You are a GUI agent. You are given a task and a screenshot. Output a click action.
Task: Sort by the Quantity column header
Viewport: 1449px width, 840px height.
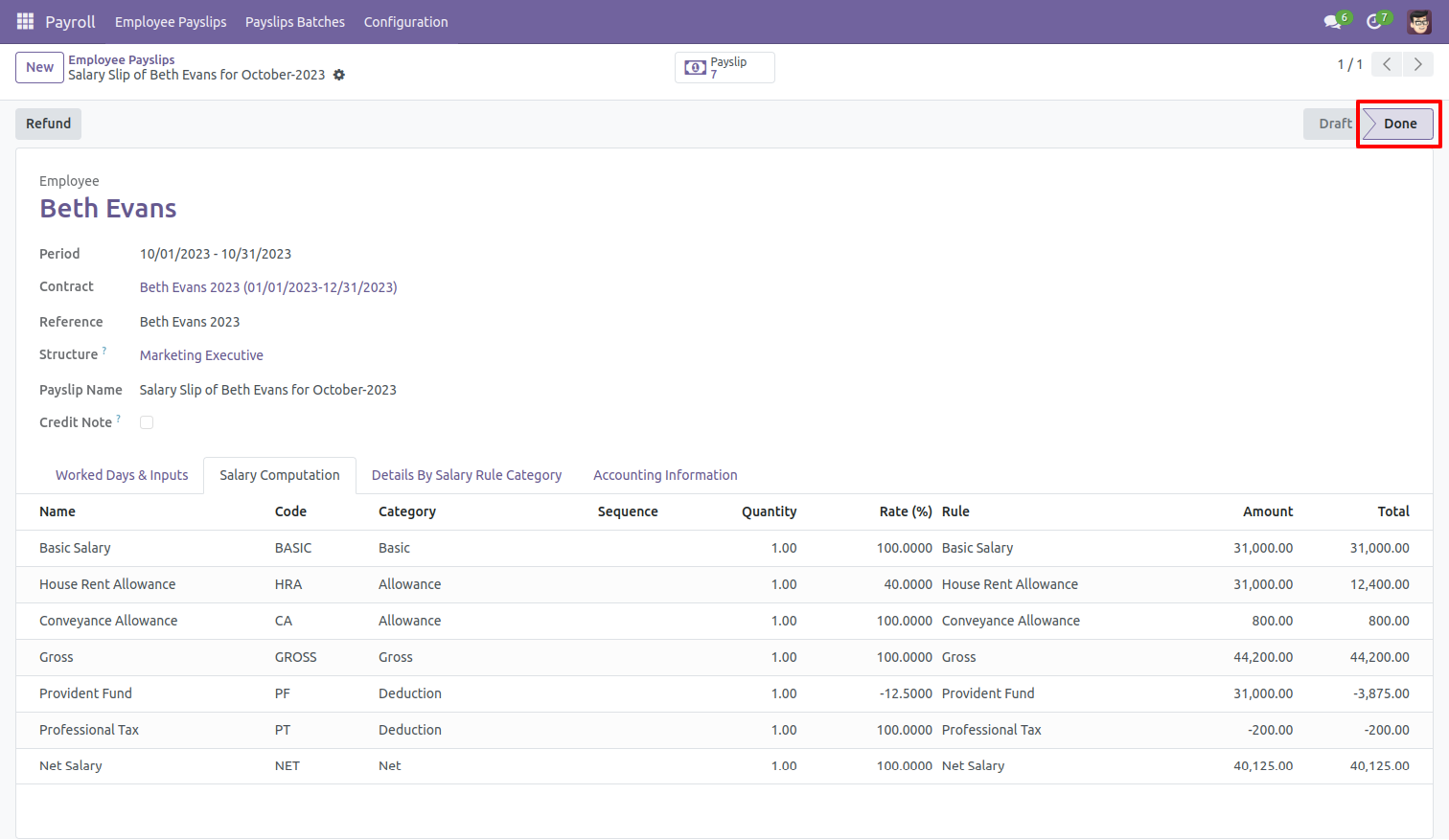769,511
